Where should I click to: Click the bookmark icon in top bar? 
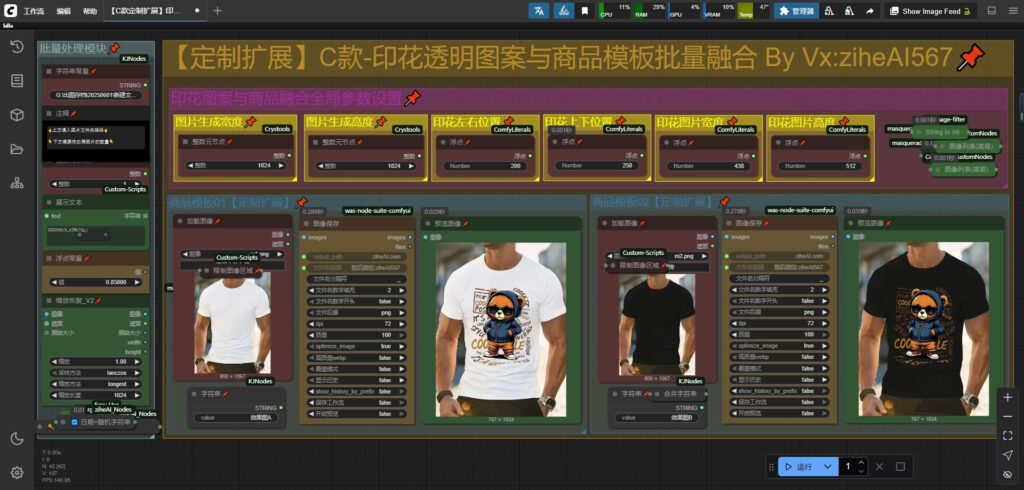[584, 10]
